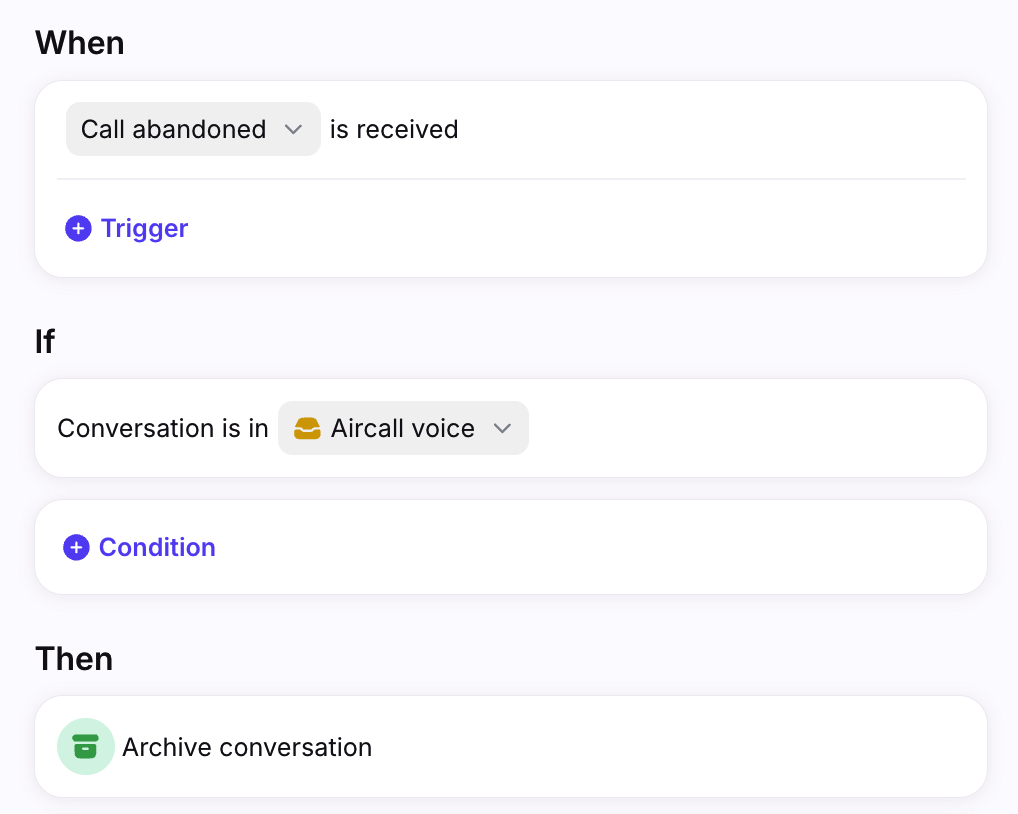
Task: Click the If section heading
Action: coord(45,341)
